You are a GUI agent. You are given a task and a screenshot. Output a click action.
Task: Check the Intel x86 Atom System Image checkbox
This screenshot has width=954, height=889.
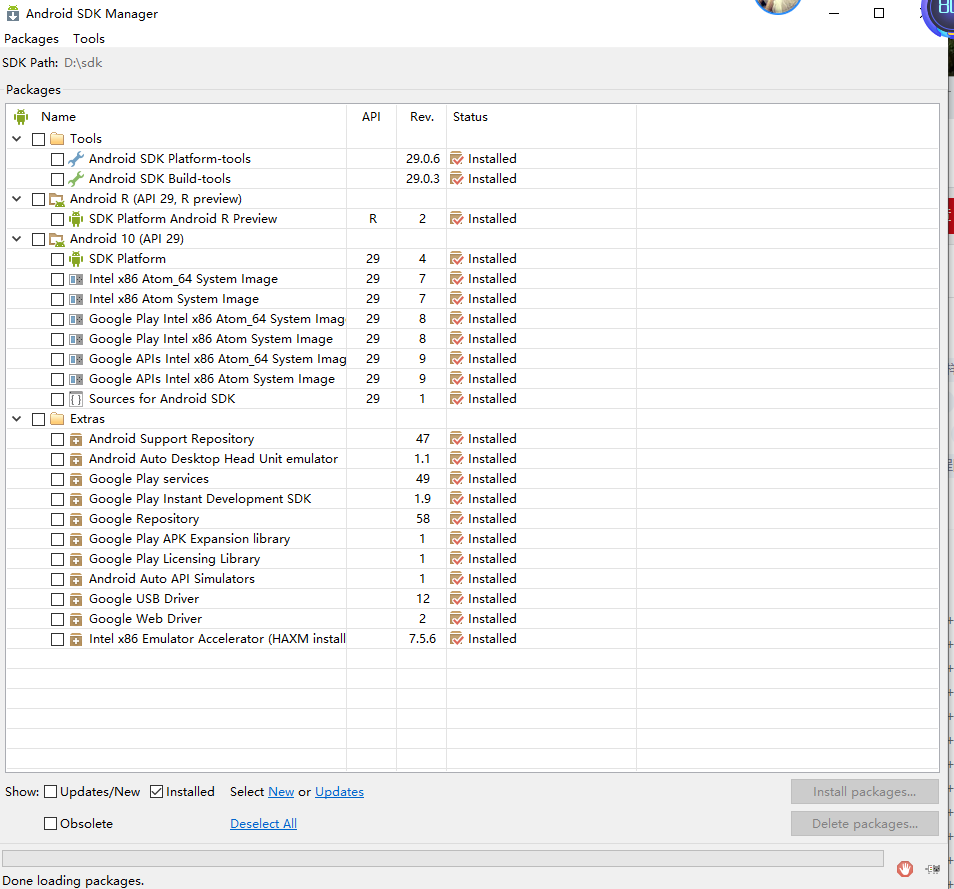tap(57, 299)
